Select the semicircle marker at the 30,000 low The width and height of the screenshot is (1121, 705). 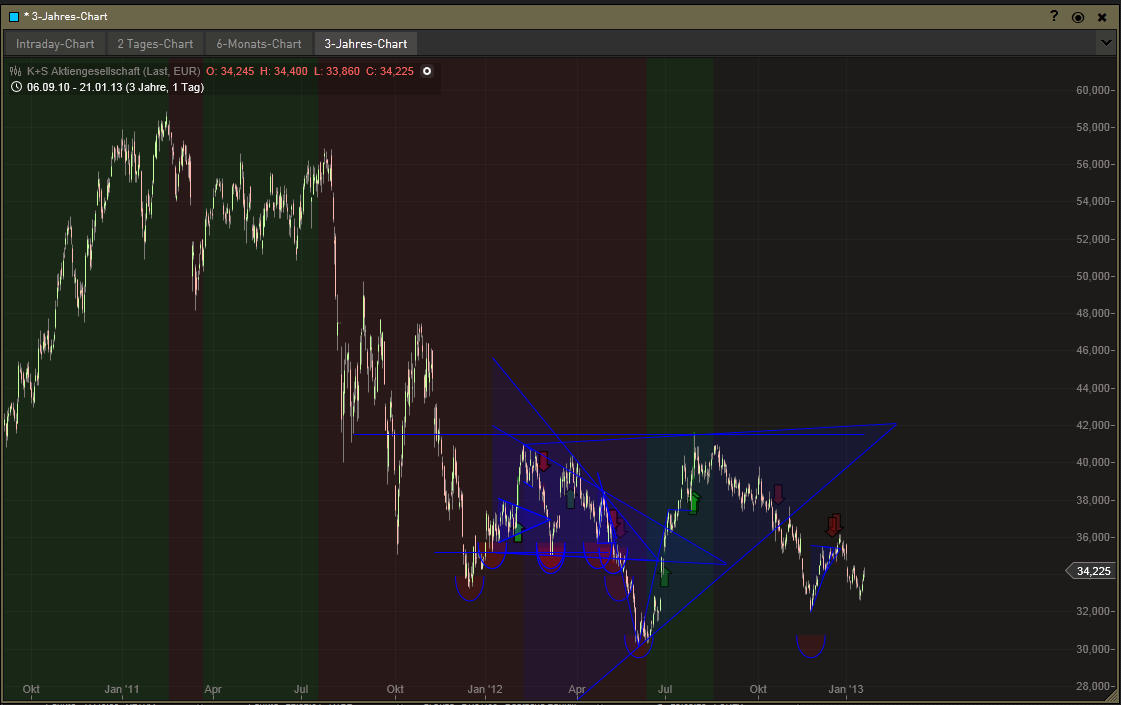(x=638, y=646)
